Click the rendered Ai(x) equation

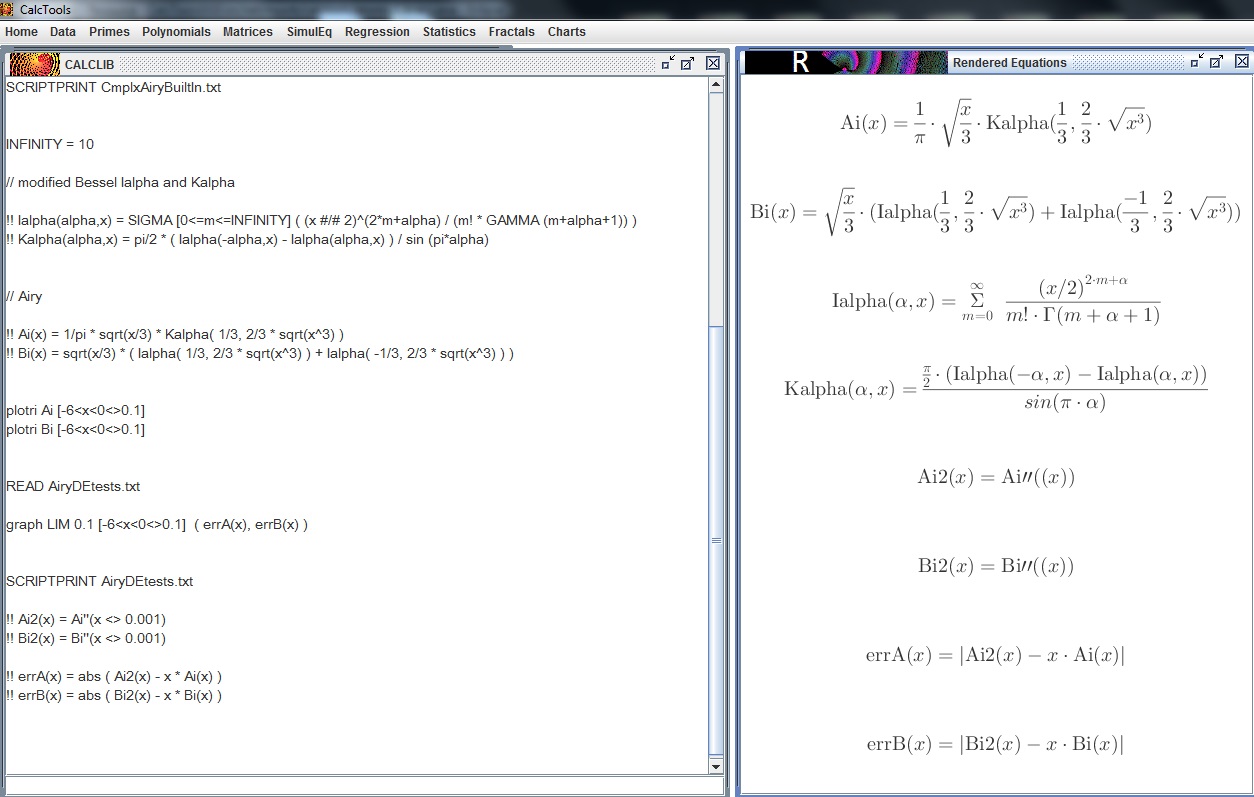tap(996, 123)
